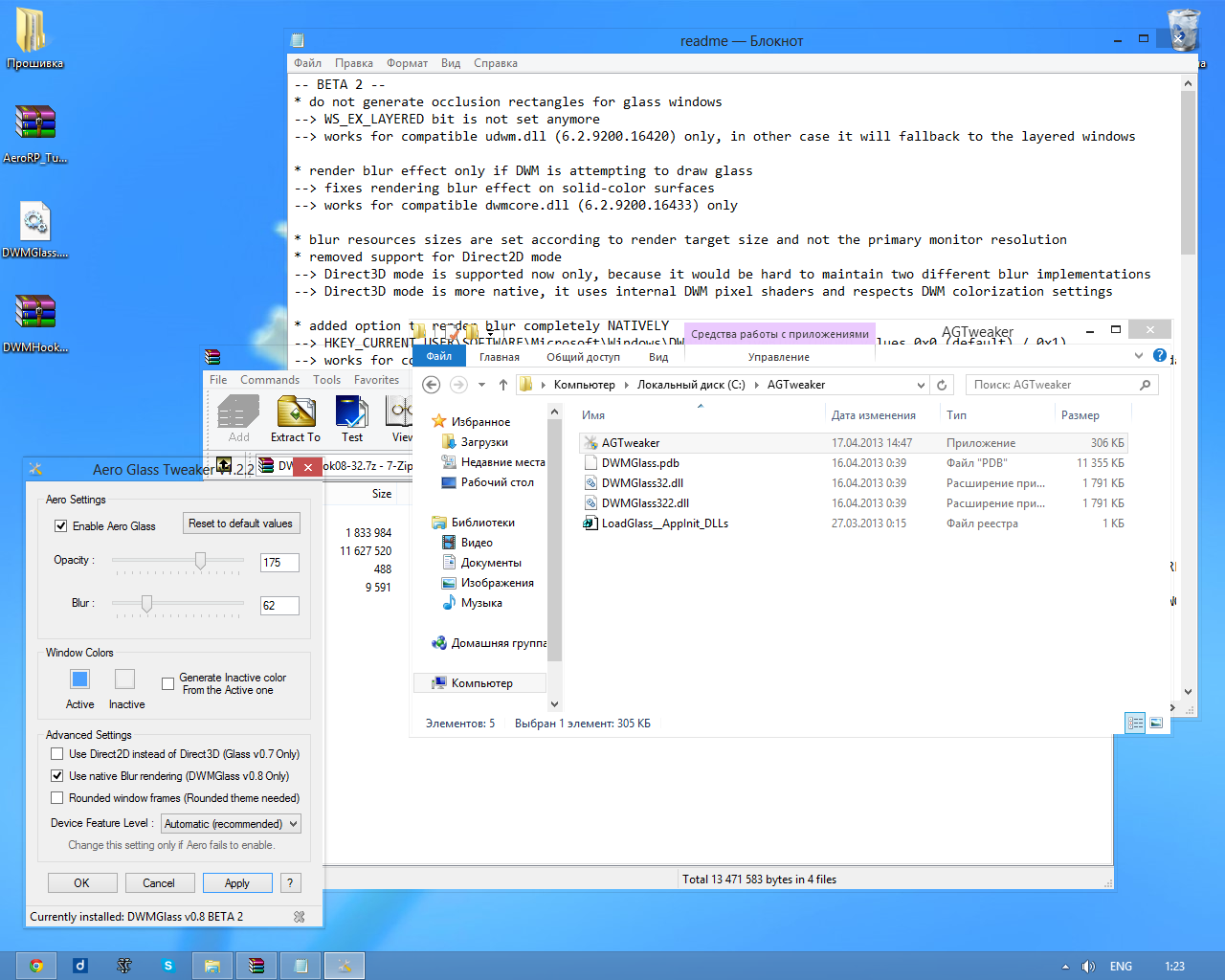Image resolution: width=1225 pixels, height=980 pixels.
Task: Open Chrome from the taskbar
Action: [36, 966]
